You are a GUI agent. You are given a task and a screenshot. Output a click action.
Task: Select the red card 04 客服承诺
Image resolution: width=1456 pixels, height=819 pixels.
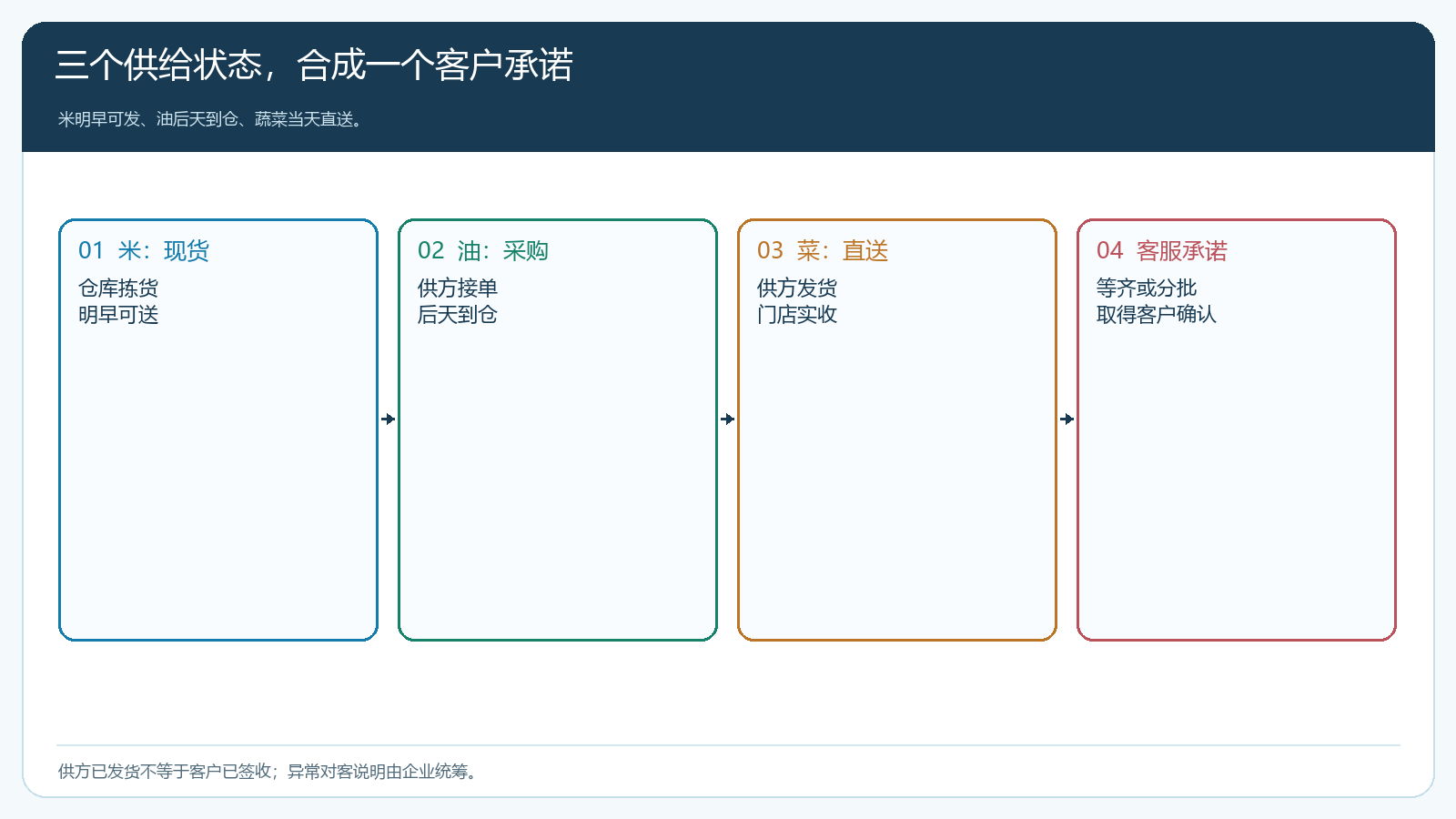click(1237, 430)
